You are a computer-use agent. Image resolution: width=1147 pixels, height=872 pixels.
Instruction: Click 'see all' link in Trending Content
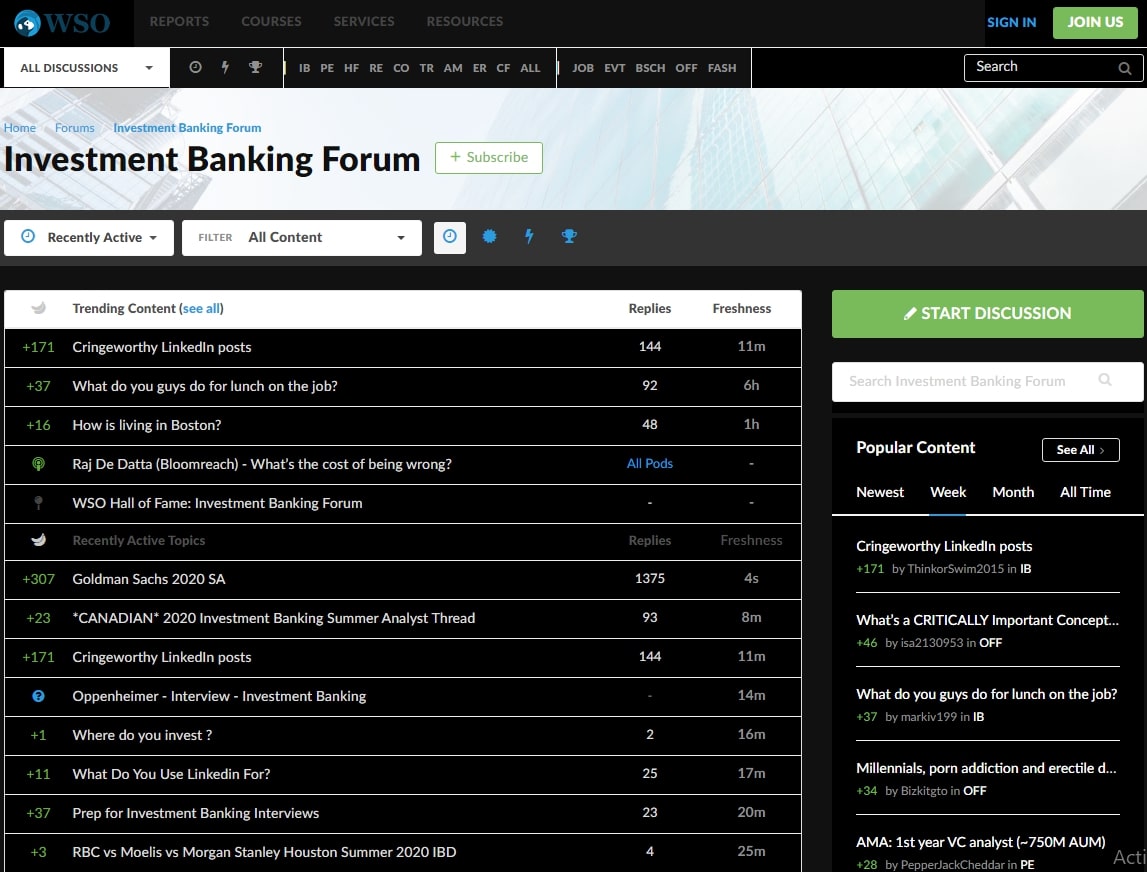click(202, 309)
